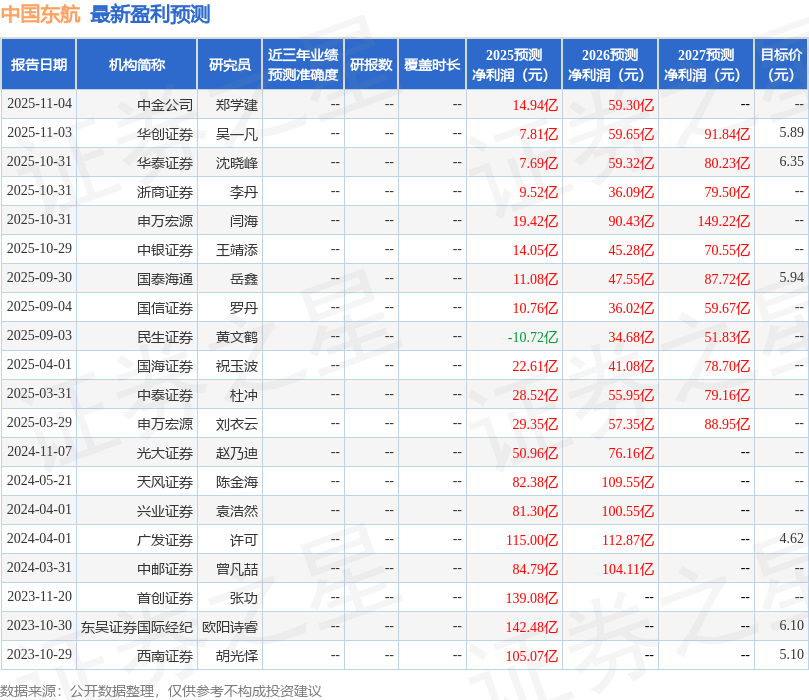Click institution name 民生证券
The height and width of the screenshot is (700, 809).
tap(165, 337)
